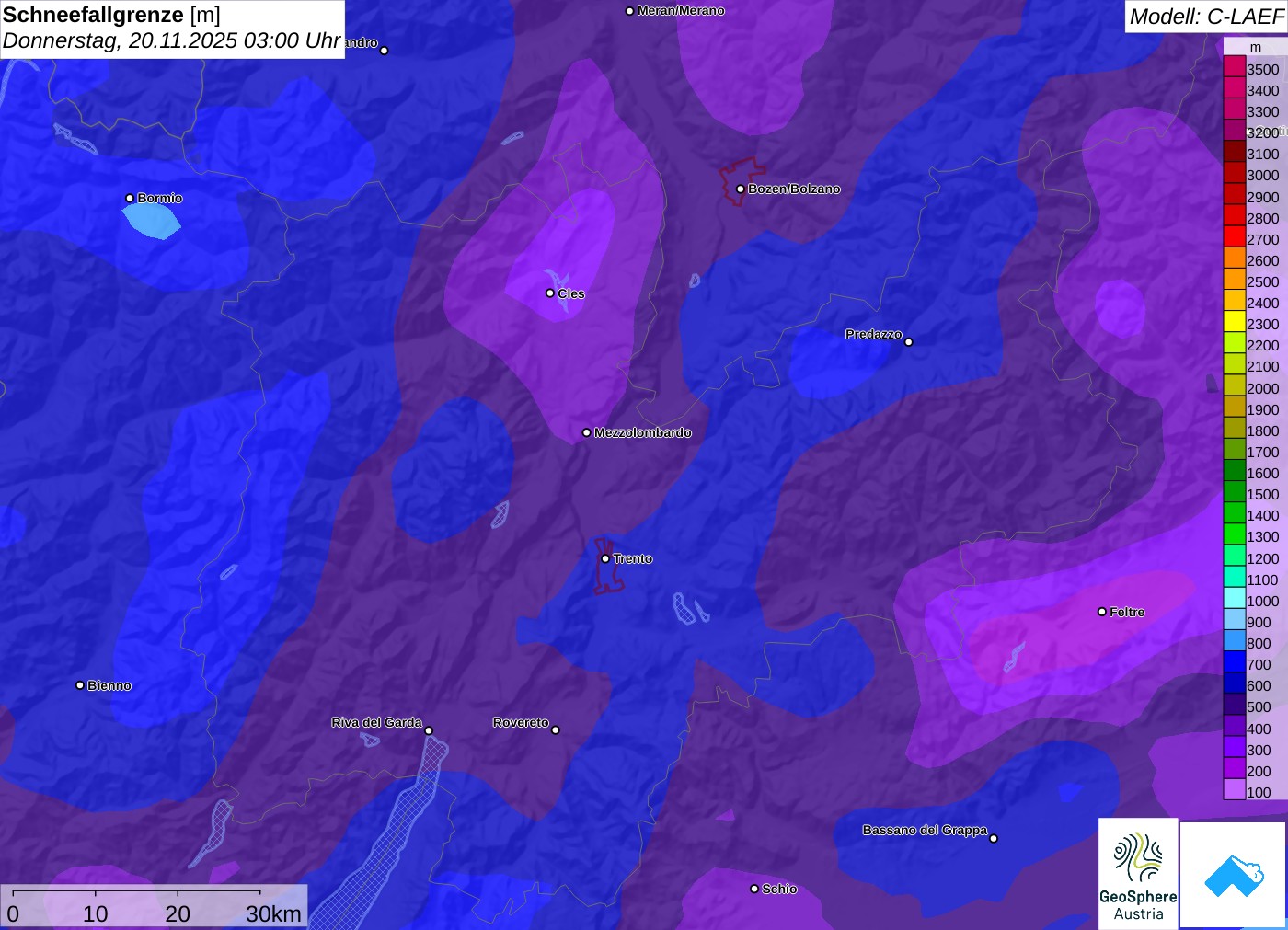Select the Bormio city marker dot
Screen dimensions: 1288x930
130,198
